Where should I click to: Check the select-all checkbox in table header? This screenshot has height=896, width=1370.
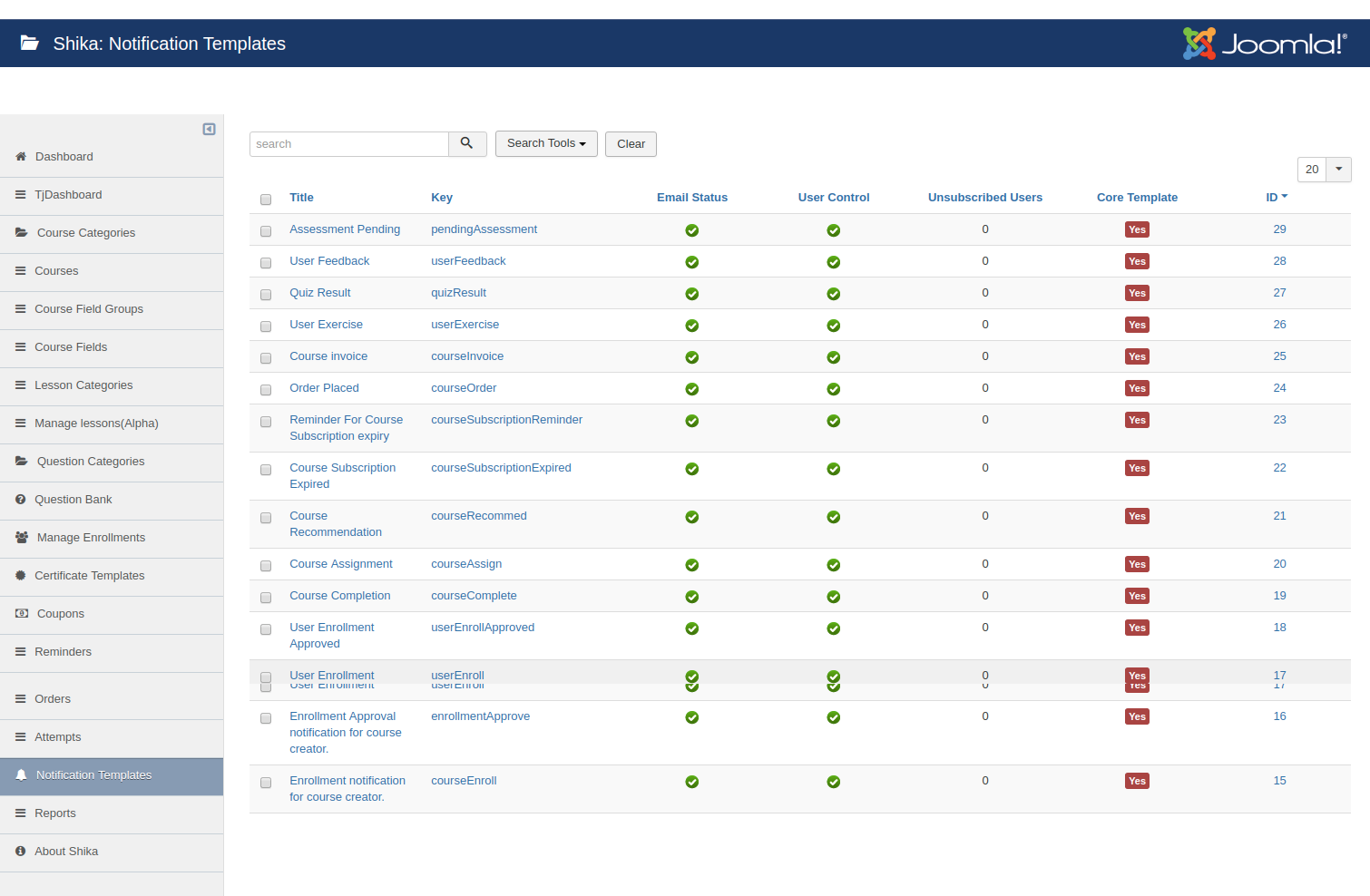266,200
